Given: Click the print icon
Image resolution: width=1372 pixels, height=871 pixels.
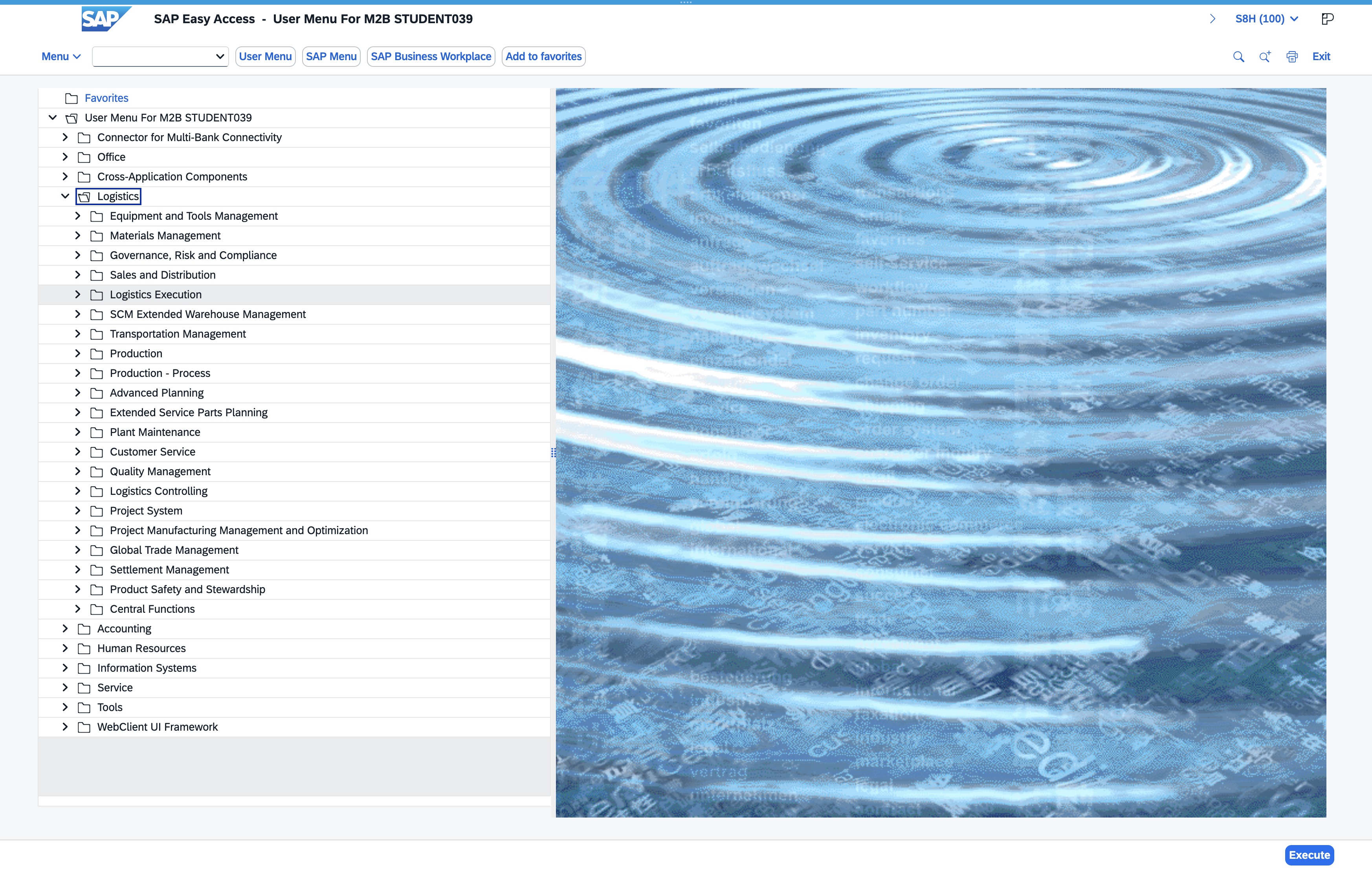Looking at the screenshot, I should pyautogui.click(x=1292, y=57).
